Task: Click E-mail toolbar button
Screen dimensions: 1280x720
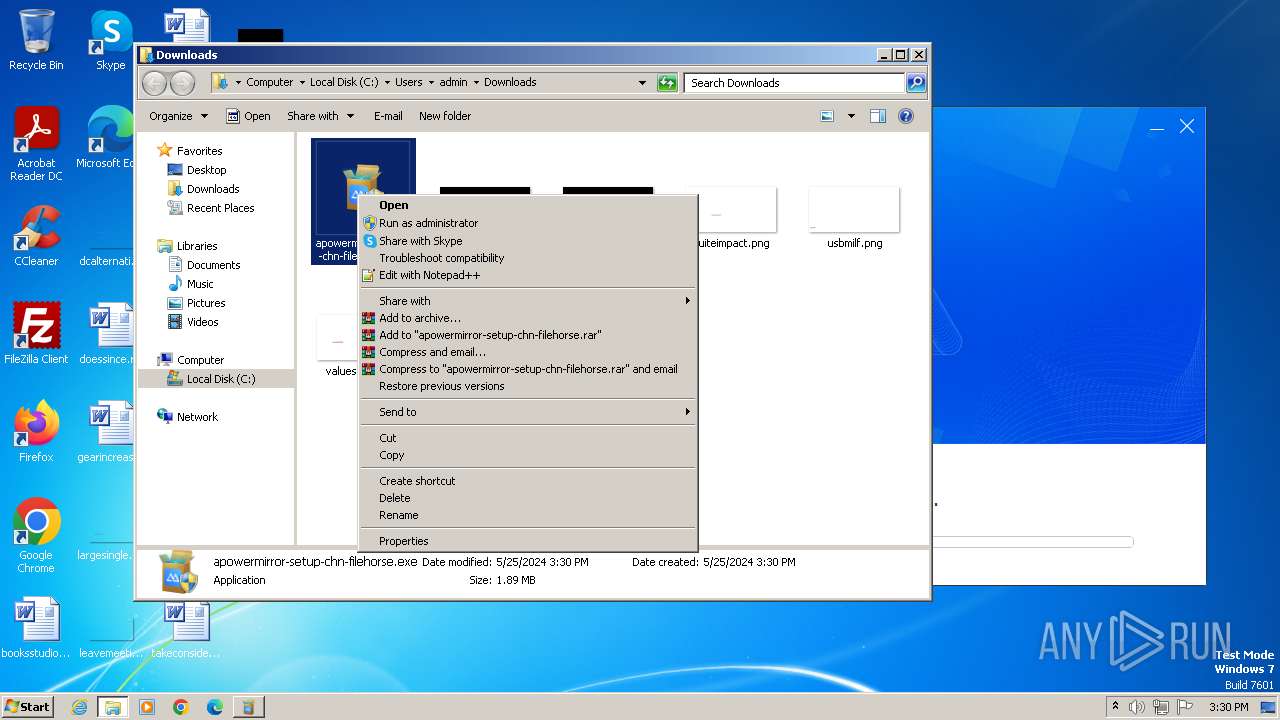Action: pos(388,116)
